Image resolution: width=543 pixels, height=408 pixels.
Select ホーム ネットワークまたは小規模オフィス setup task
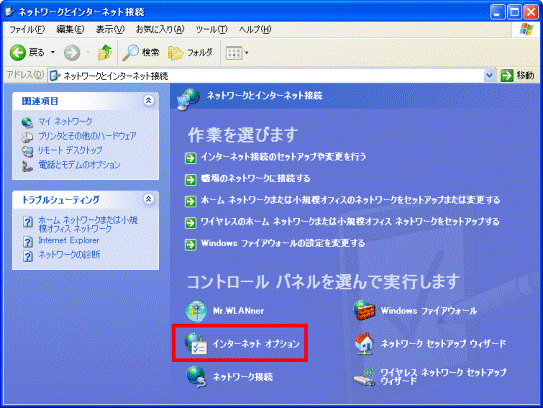tap(350, 200)
